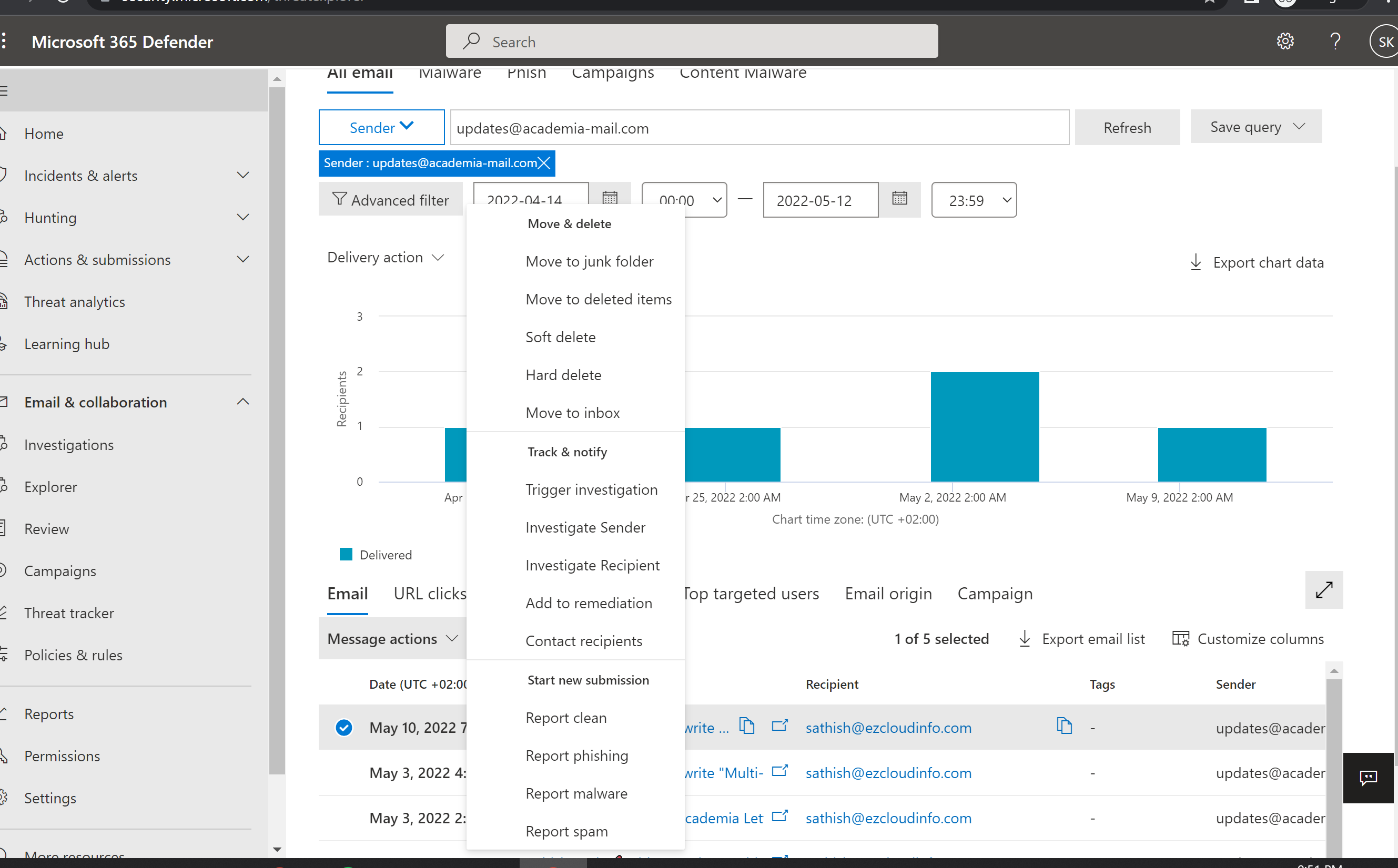Open the settings gear in header

(x=1285, y=42)
